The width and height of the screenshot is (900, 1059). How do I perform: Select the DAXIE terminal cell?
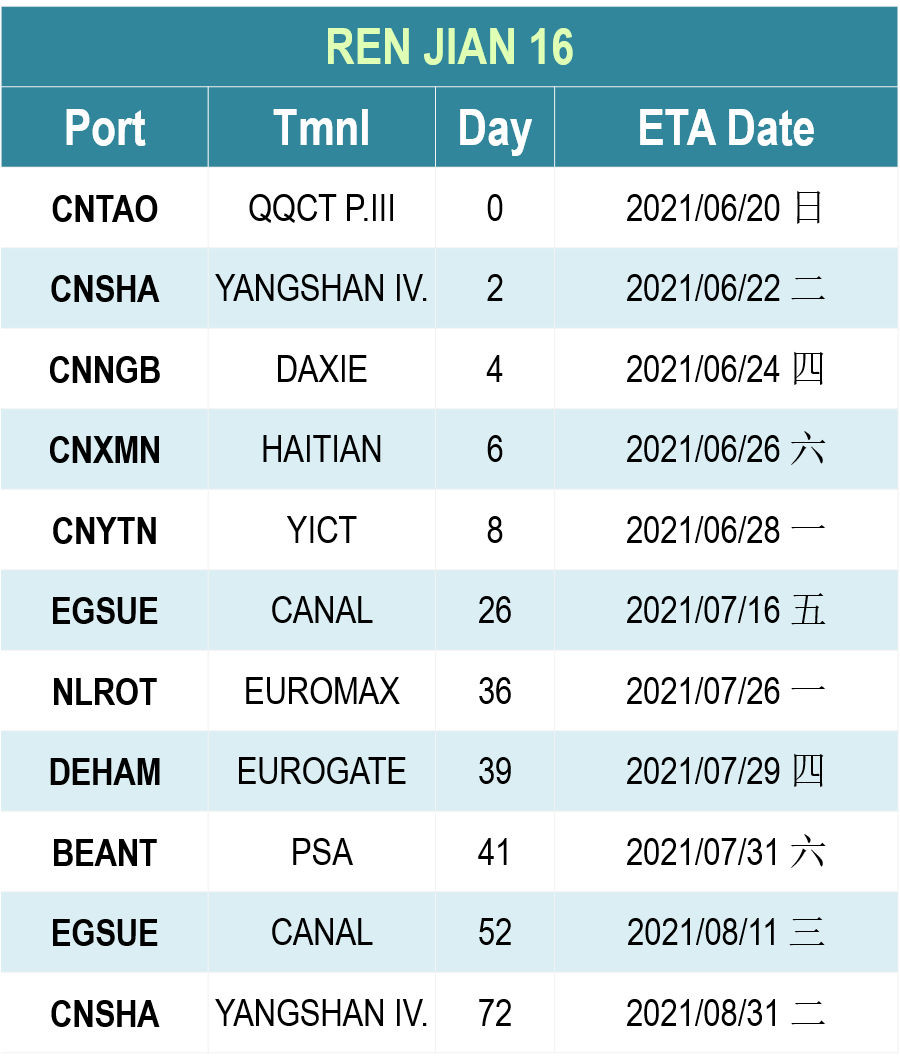[x=321, y=369]
